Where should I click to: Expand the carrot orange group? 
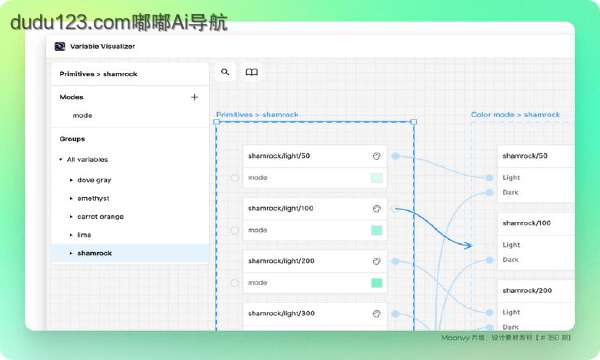(71, 217)
